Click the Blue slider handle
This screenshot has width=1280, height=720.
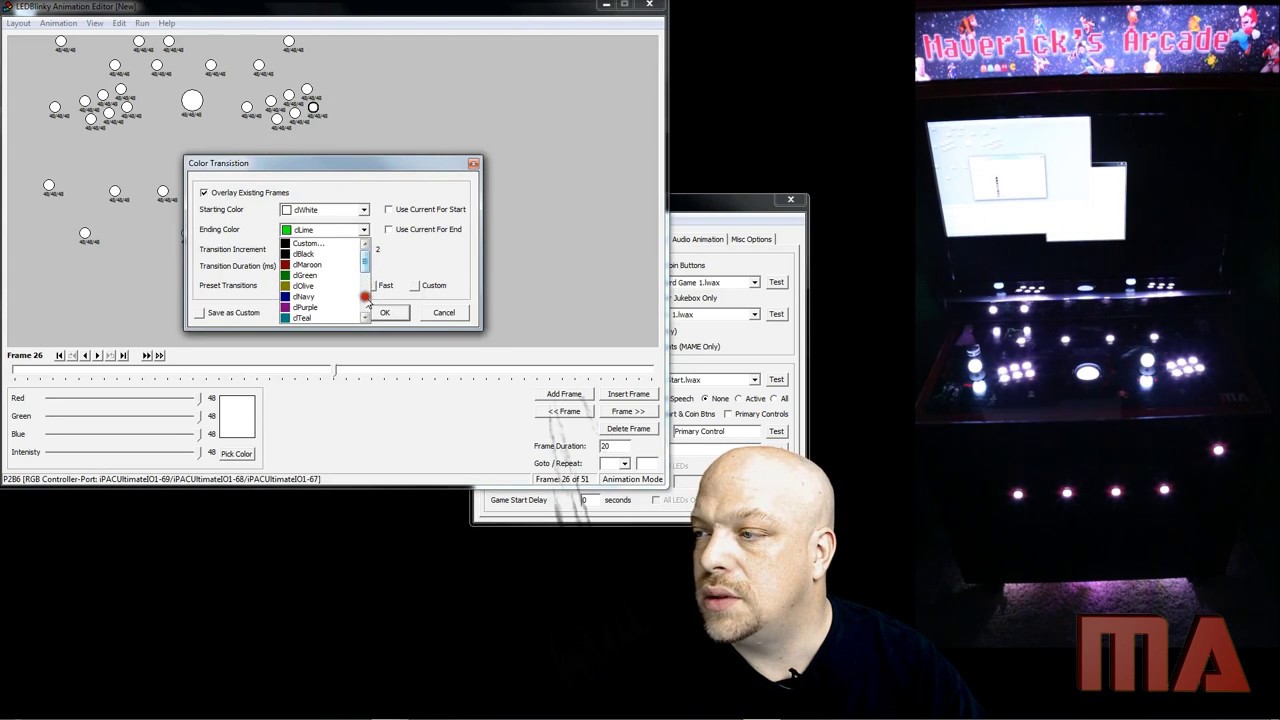point(199,434)
